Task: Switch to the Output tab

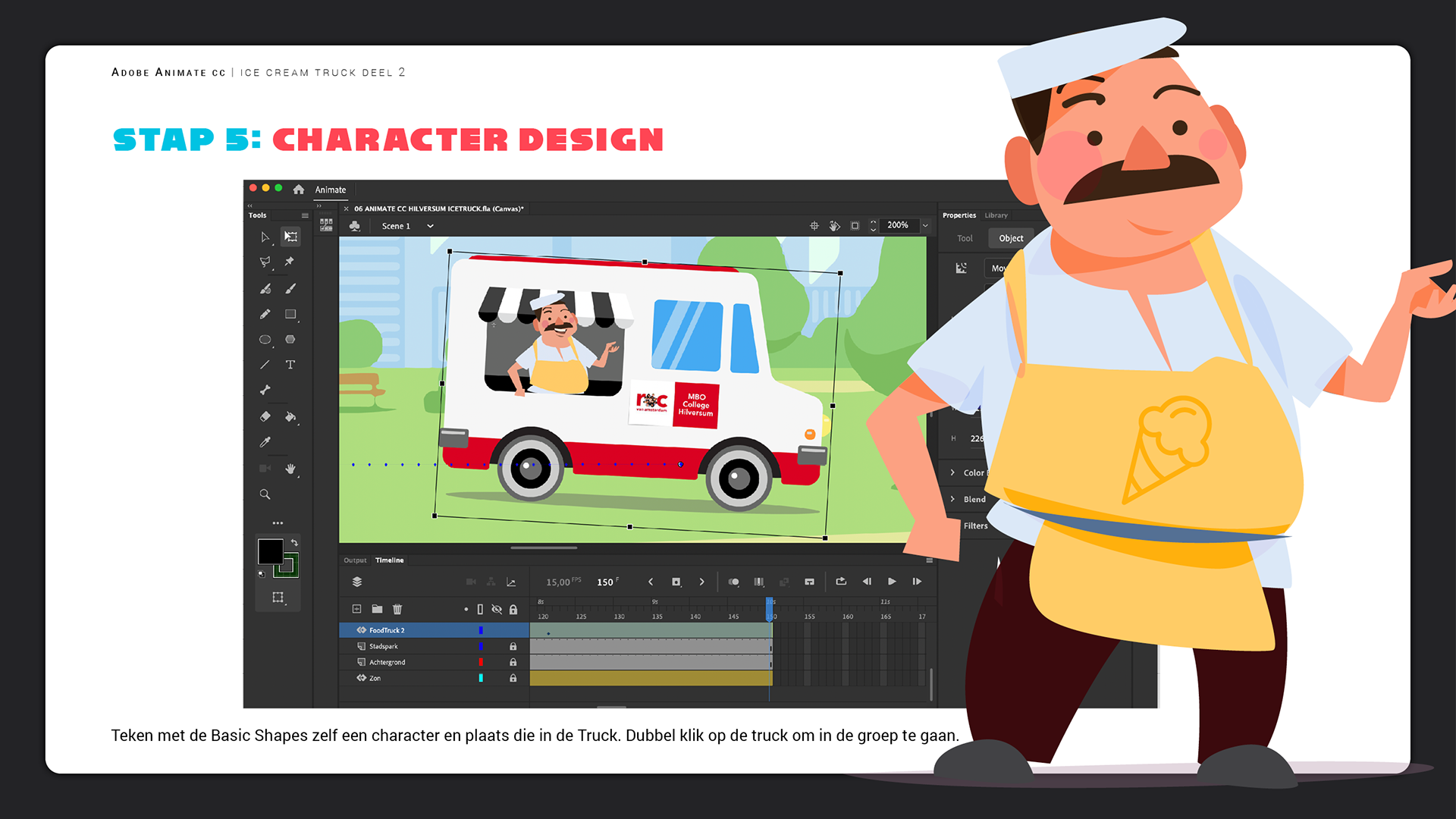Action: point(355,560)
